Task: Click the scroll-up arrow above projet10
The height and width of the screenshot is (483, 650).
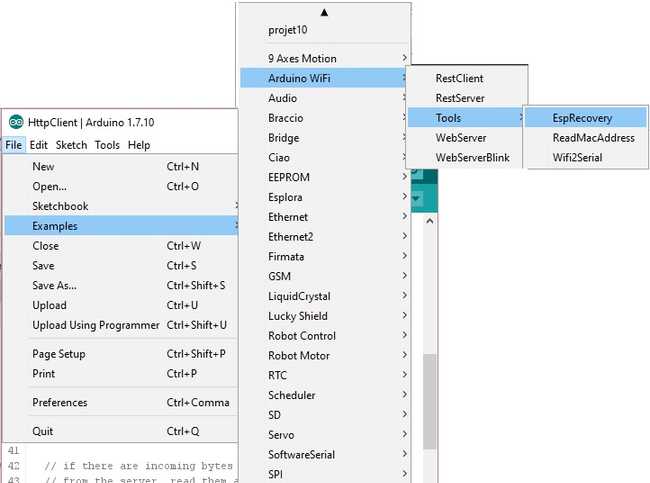Action: click(324, 12)
